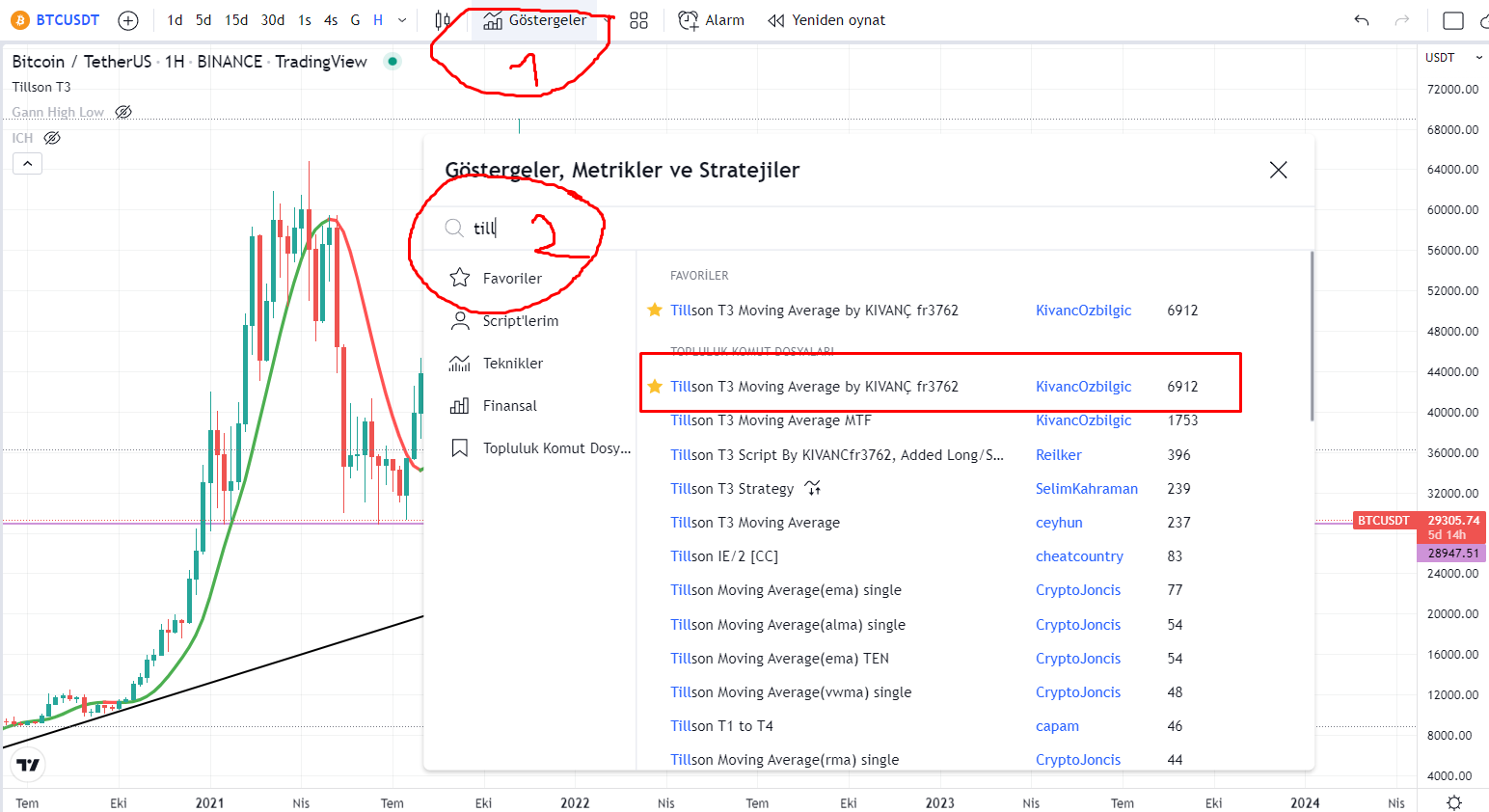Open chart settings gear on the time axis

pyautogui.click(x=1454, y=802)
